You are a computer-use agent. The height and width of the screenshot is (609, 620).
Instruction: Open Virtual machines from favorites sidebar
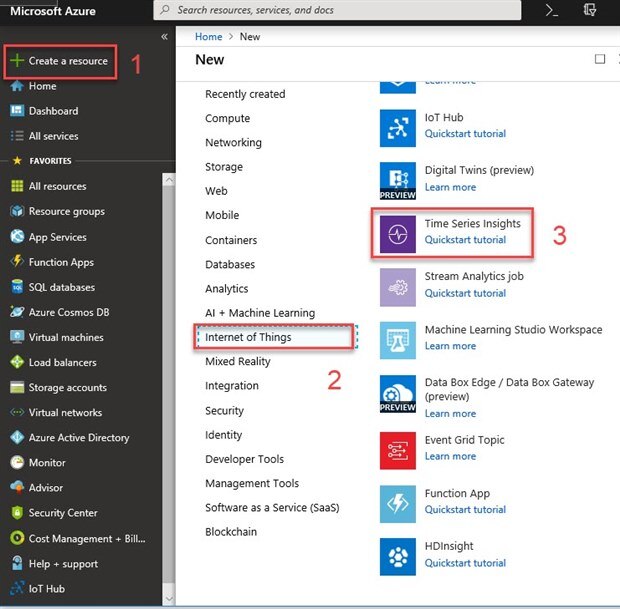point(66,338)
